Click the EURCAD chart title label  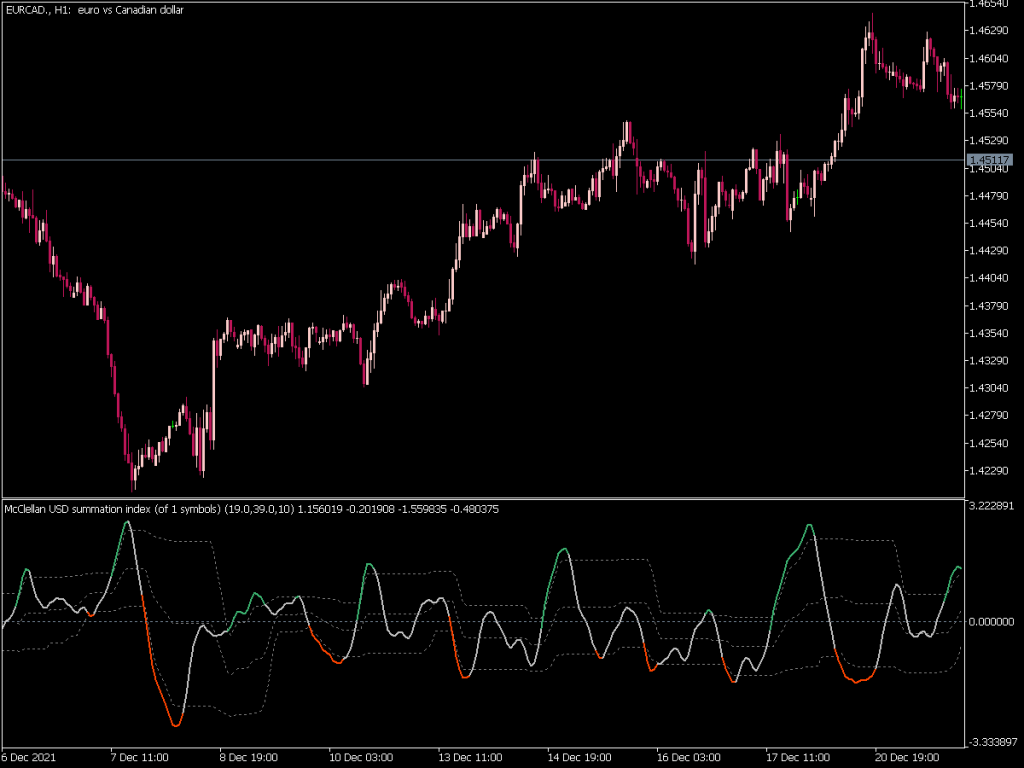[95, 11]
